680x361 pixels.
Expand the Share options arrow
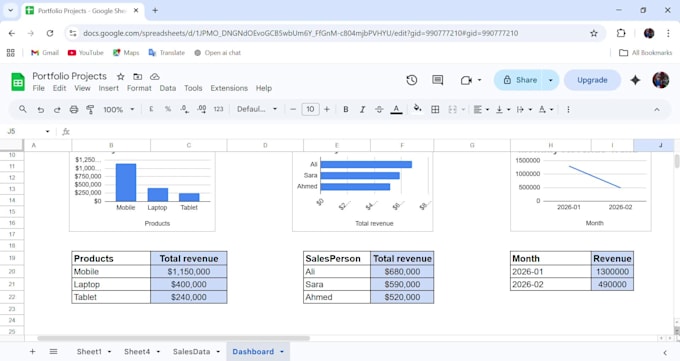tap(551, 80)
